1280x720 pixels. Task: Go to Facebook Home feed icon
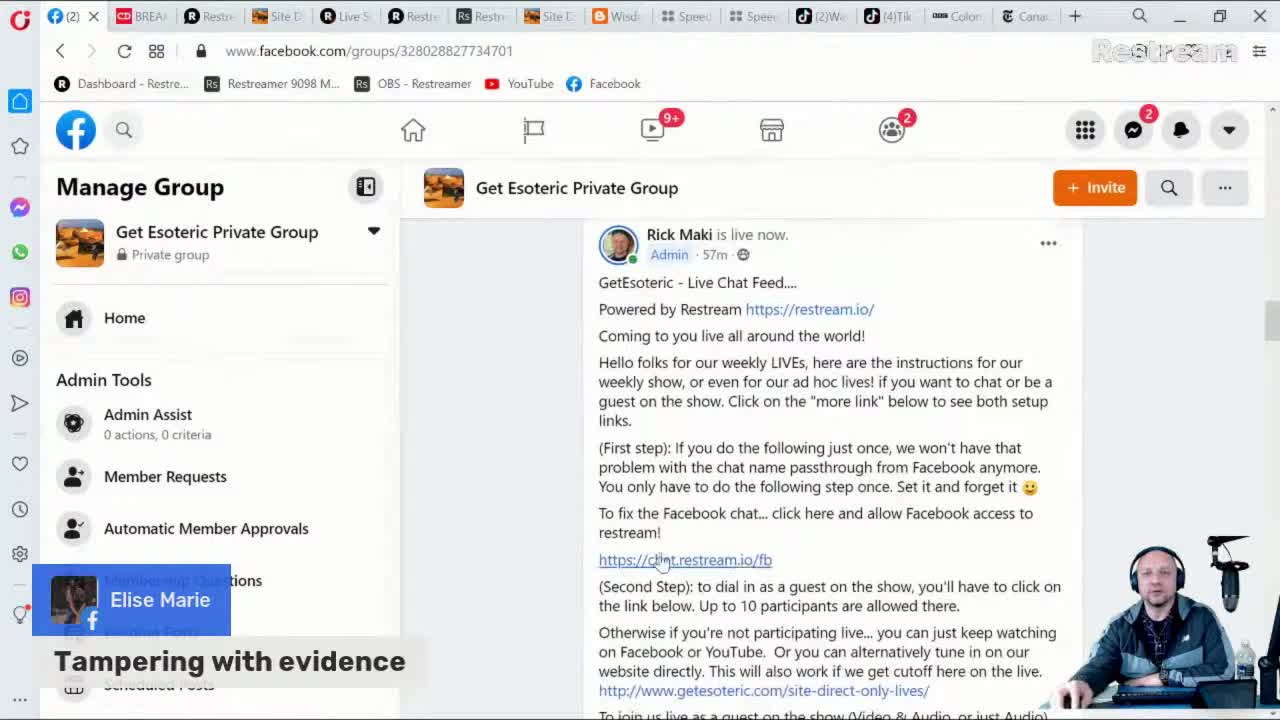pos(413,130)
